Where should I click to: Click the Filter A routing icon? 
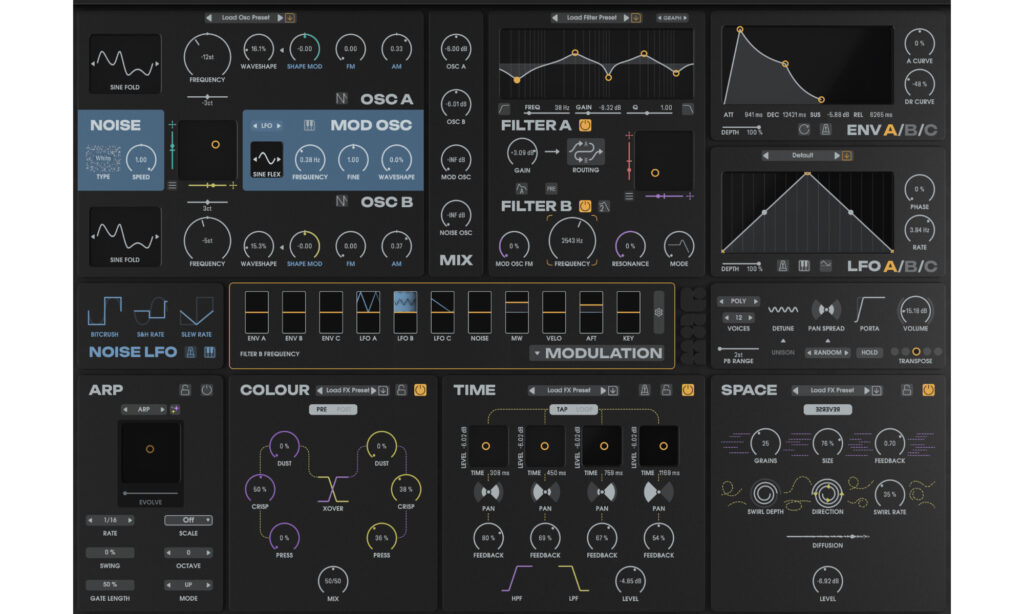(586, 153)
